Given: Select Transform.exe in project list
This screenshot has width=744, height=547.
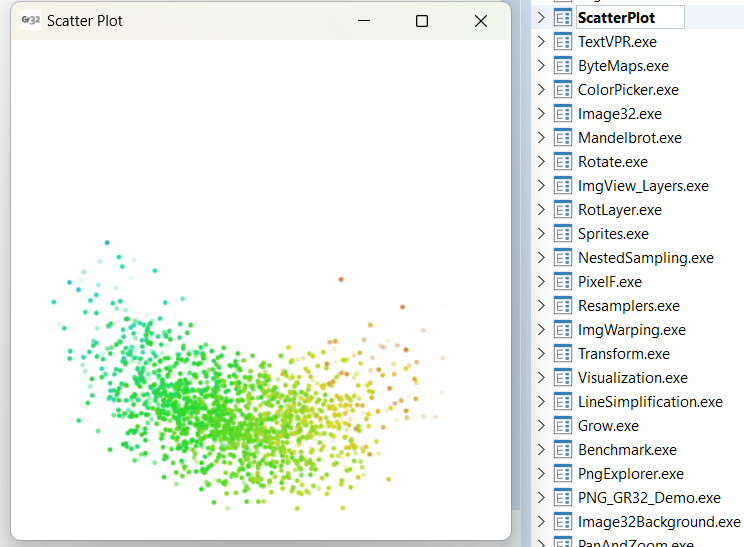Looking at the screenshot, I should pyautogui.click(x=624, y=354).
